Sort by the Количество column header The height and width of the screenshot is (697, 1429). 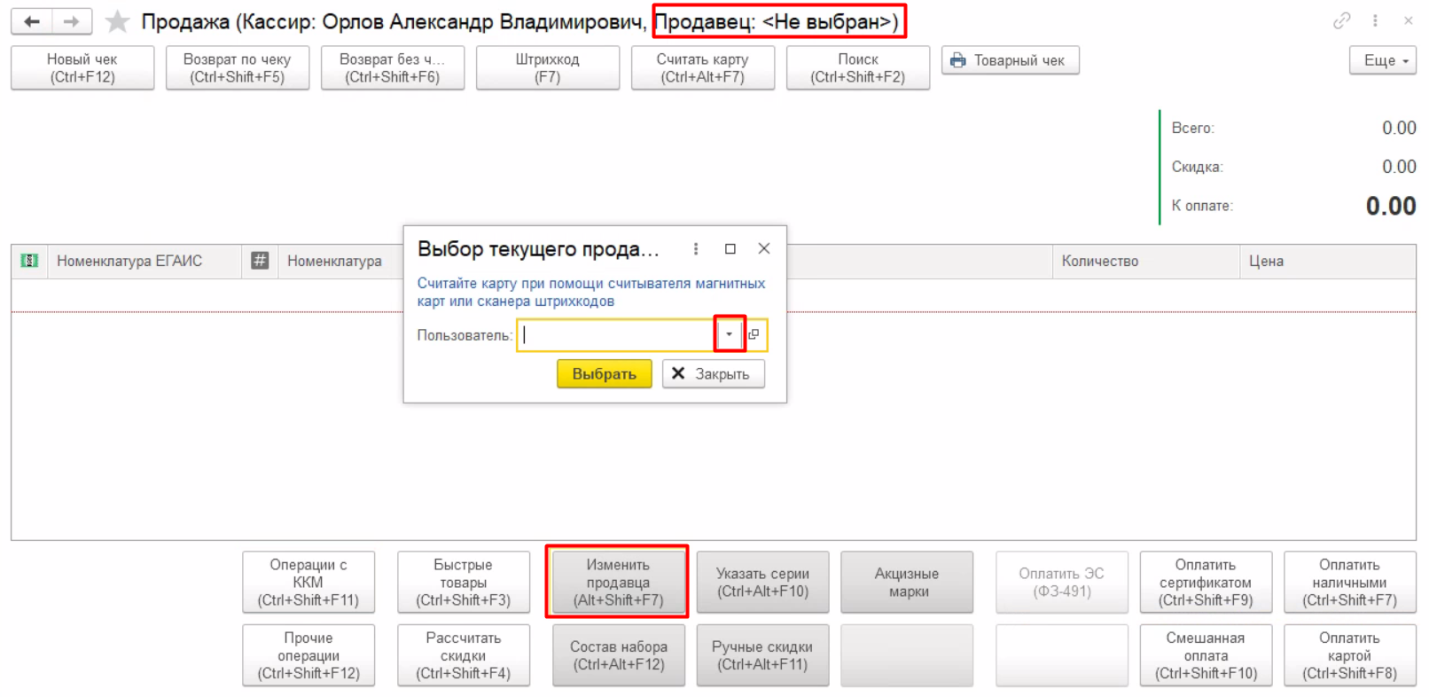click(1100, 261)
